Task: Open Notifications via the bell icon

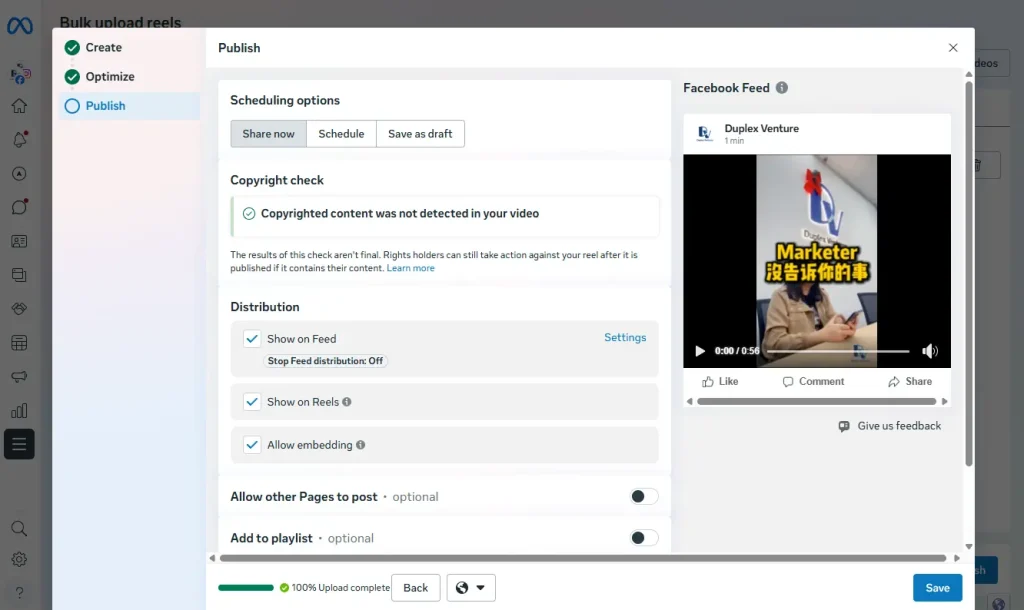Action: [x=19, y=140]
